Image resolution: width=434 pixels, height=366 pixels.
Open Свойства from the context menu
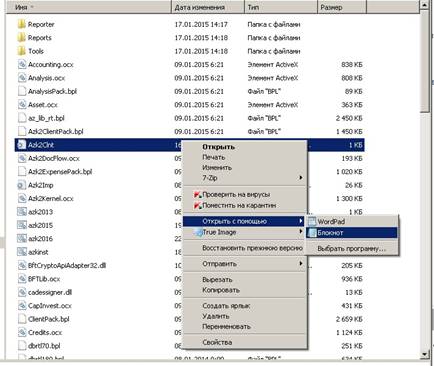coord(217,342)
